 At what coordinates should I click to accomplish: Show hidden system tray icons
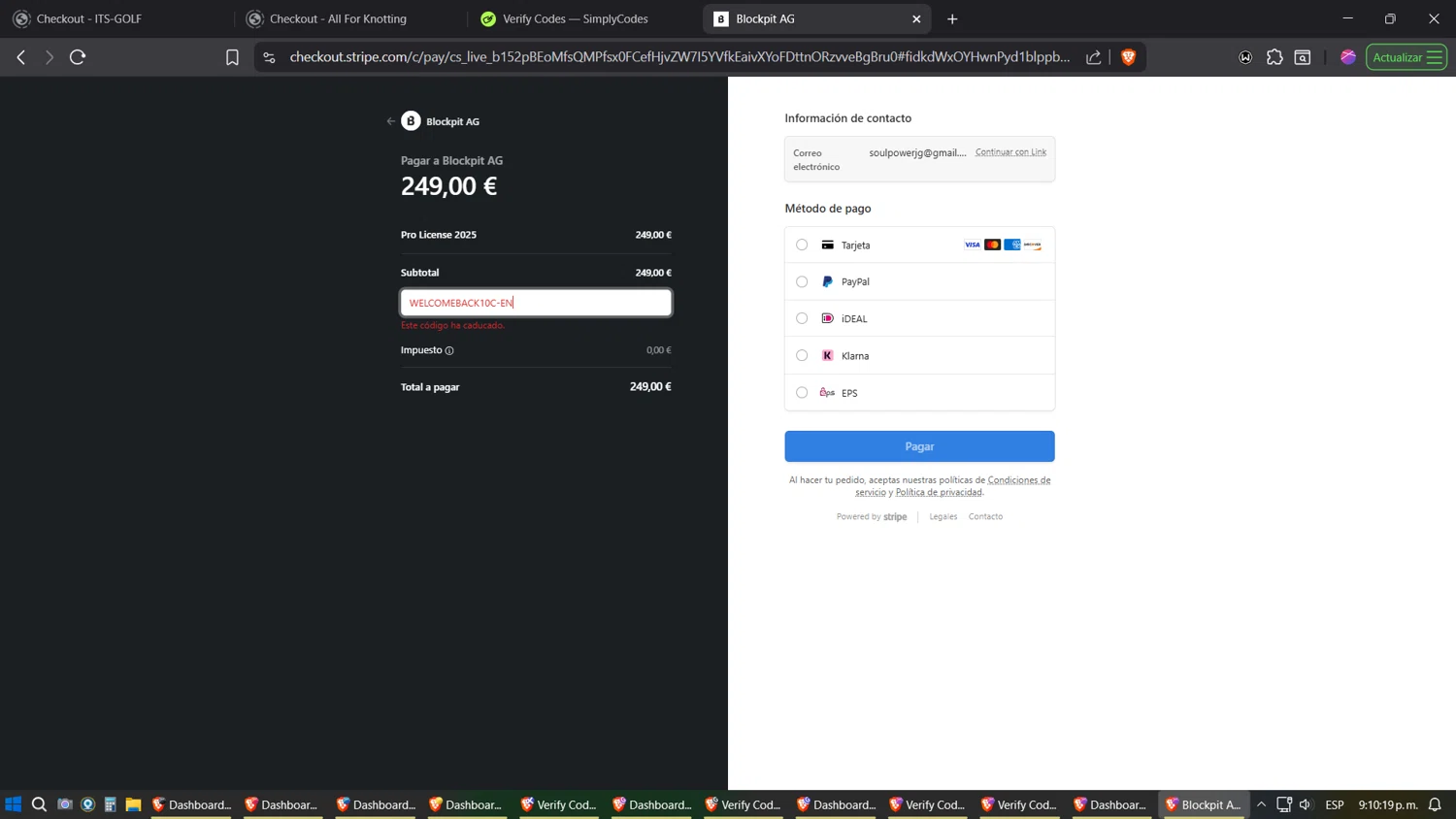[x=1261, y=804]
